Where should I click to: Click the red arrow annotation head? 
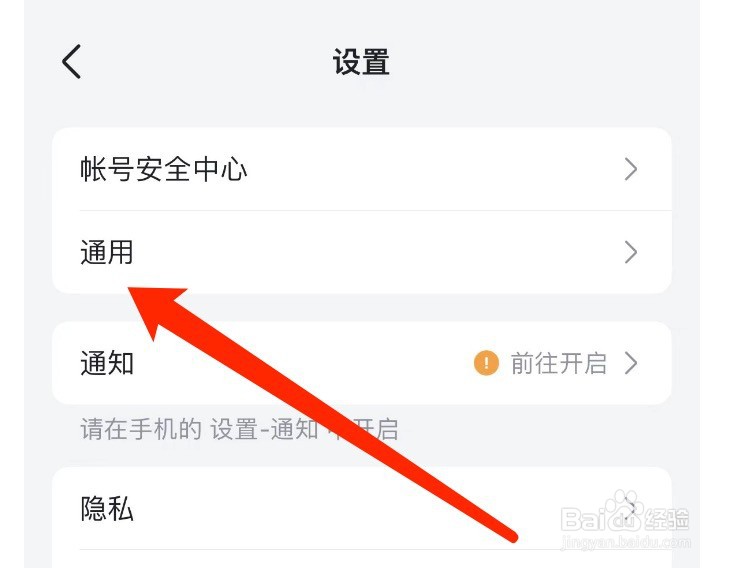tap(154, 308)
